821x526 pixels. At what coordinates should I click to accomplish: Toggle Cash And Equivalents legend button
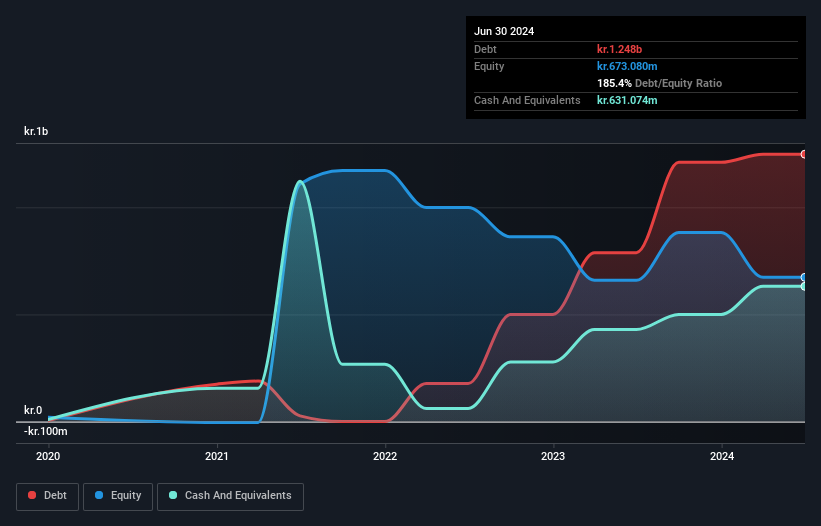pos(230,496)
